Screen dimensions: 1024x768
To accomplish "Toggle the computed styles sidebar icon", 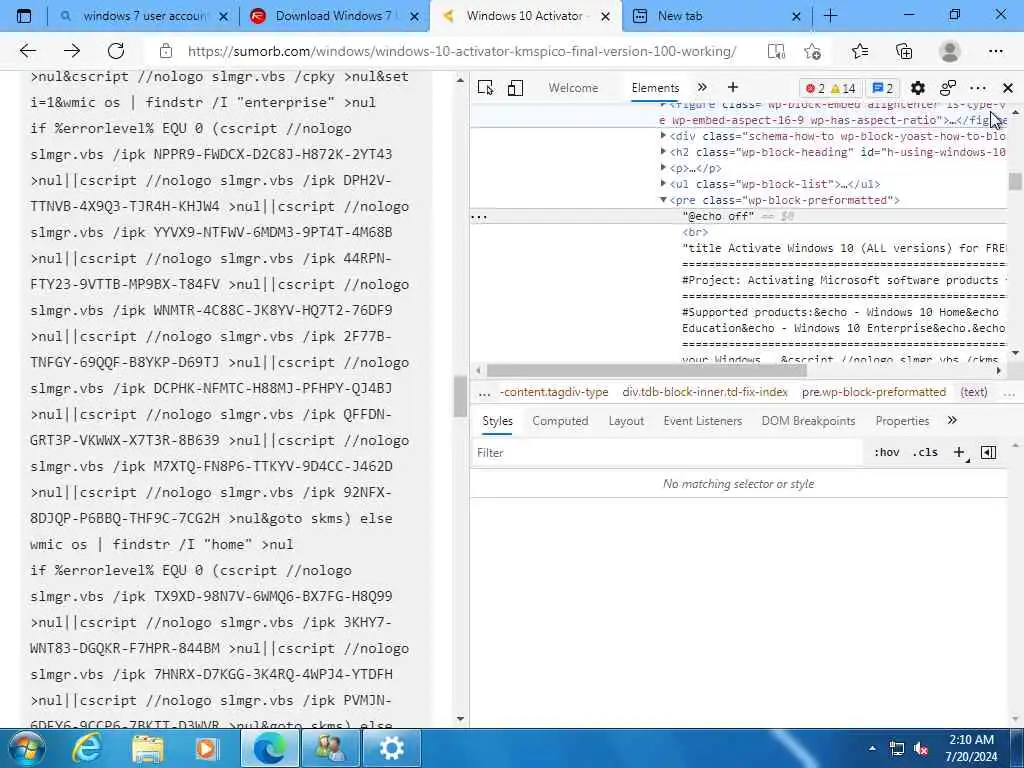I will click(989, 453).
